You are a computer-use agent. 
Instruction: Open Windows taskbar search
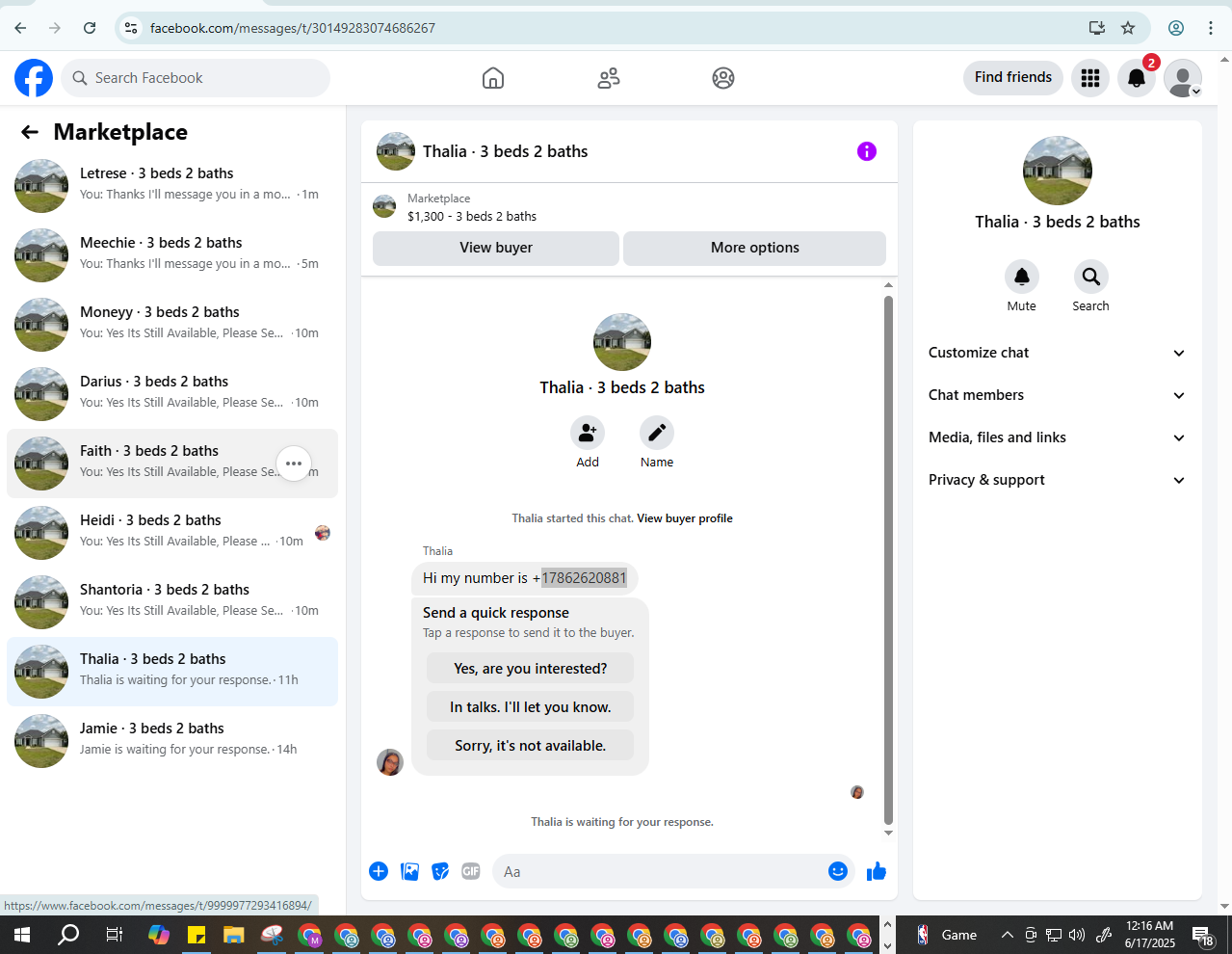tap(68, 935)
